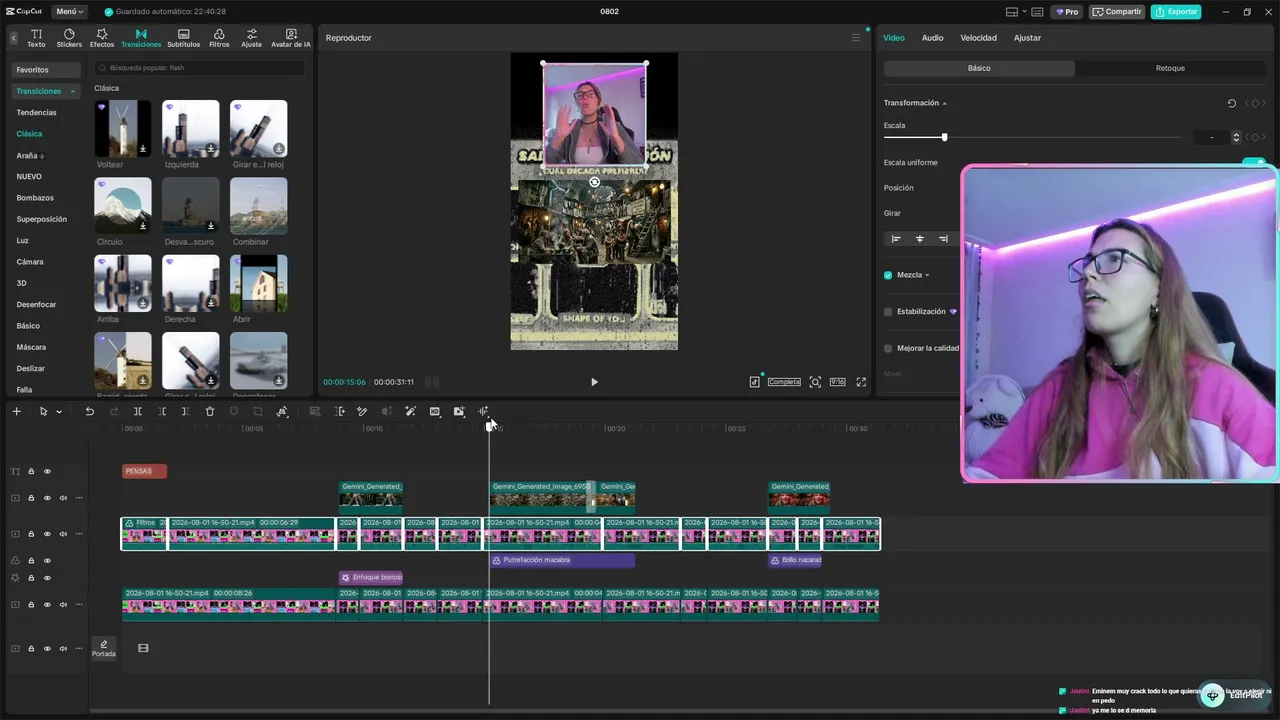1280x720 pixels.
Task: Enable the Estabilización checkbox
Action: point(888,312)
